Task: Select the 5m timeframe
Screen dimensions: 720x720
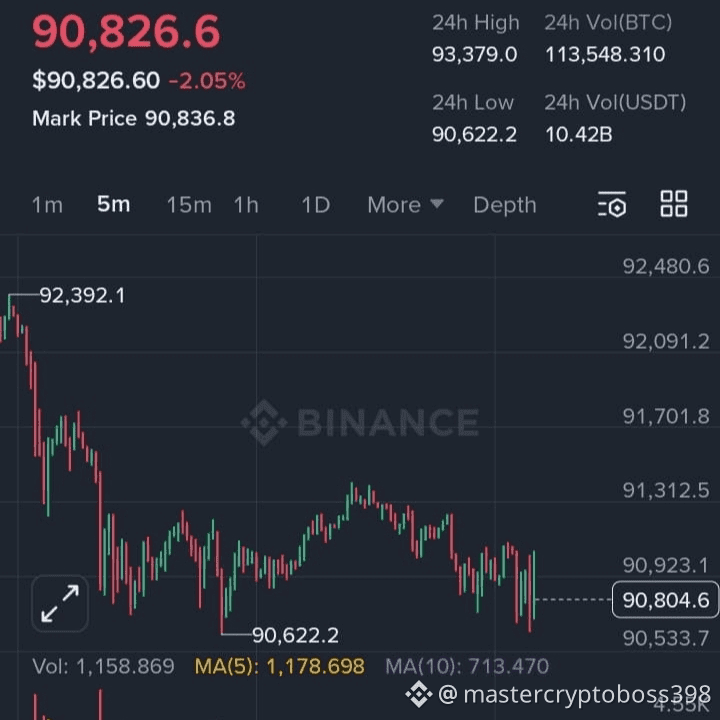Action: 113,205
